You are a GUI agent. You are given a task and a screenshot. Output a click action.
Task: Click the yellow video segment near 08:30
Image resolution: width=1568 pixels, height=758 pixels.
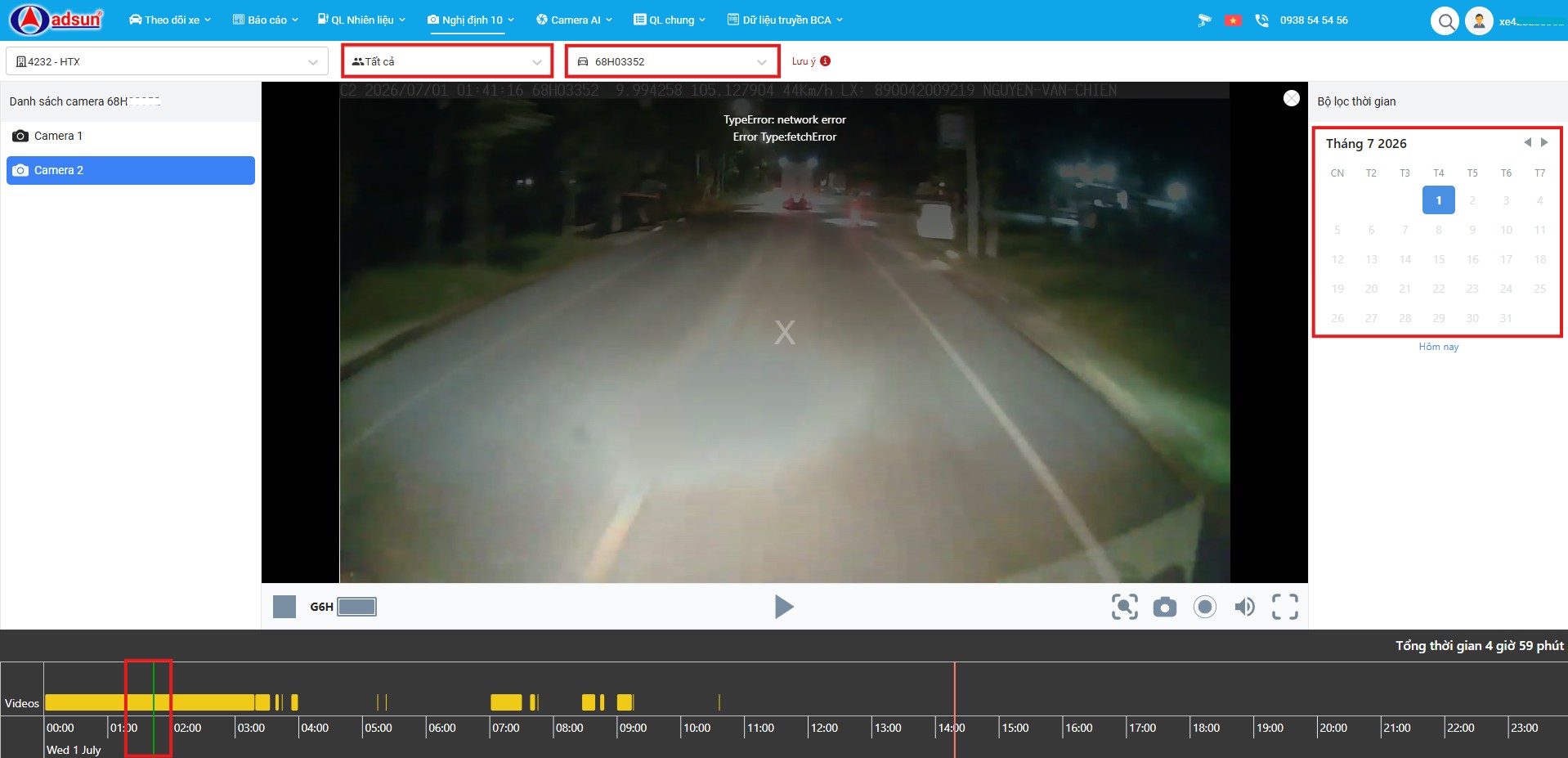(x=589, y=702)
